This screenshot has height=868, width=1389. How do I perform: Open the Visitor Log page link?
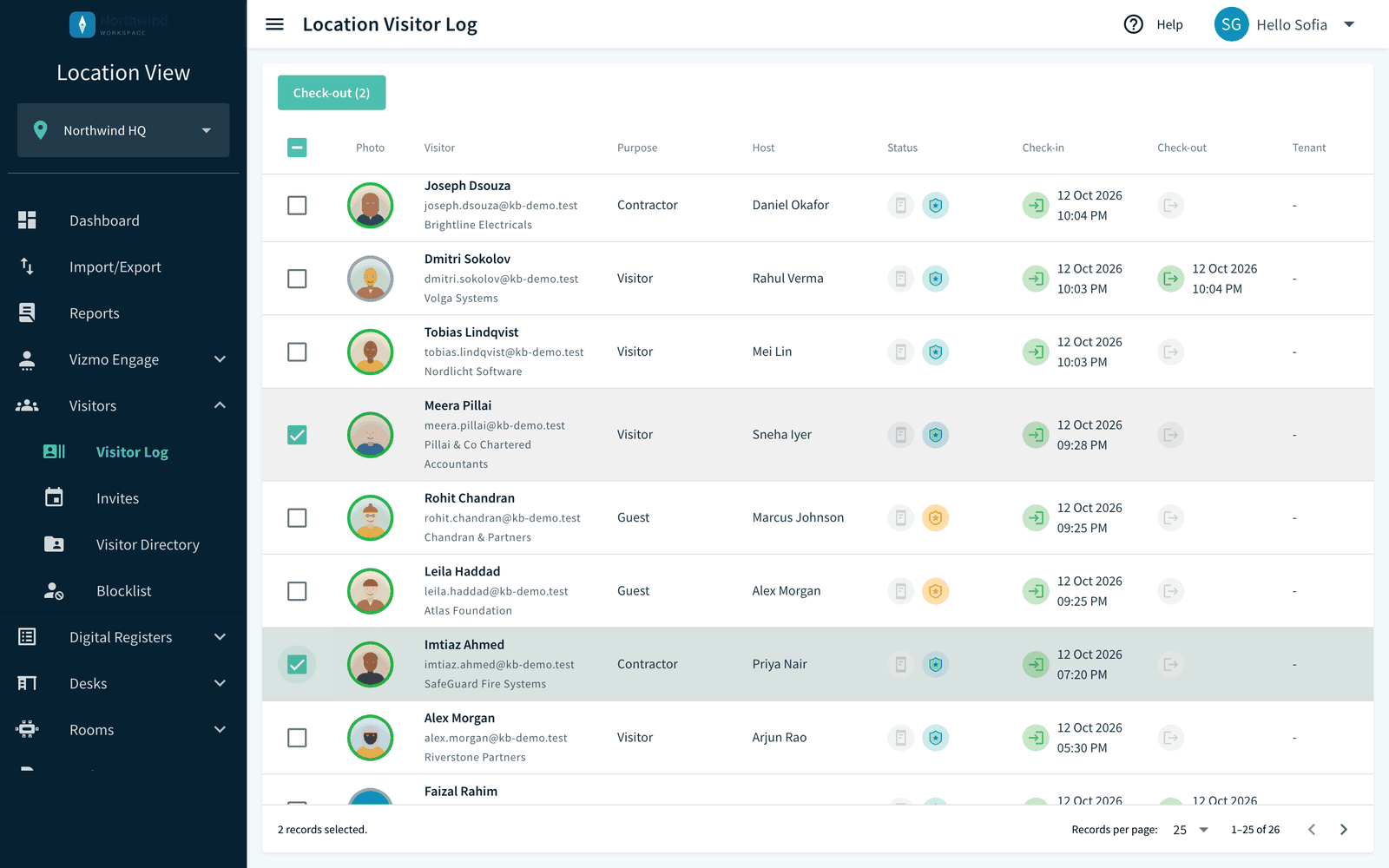coord(123,452)
